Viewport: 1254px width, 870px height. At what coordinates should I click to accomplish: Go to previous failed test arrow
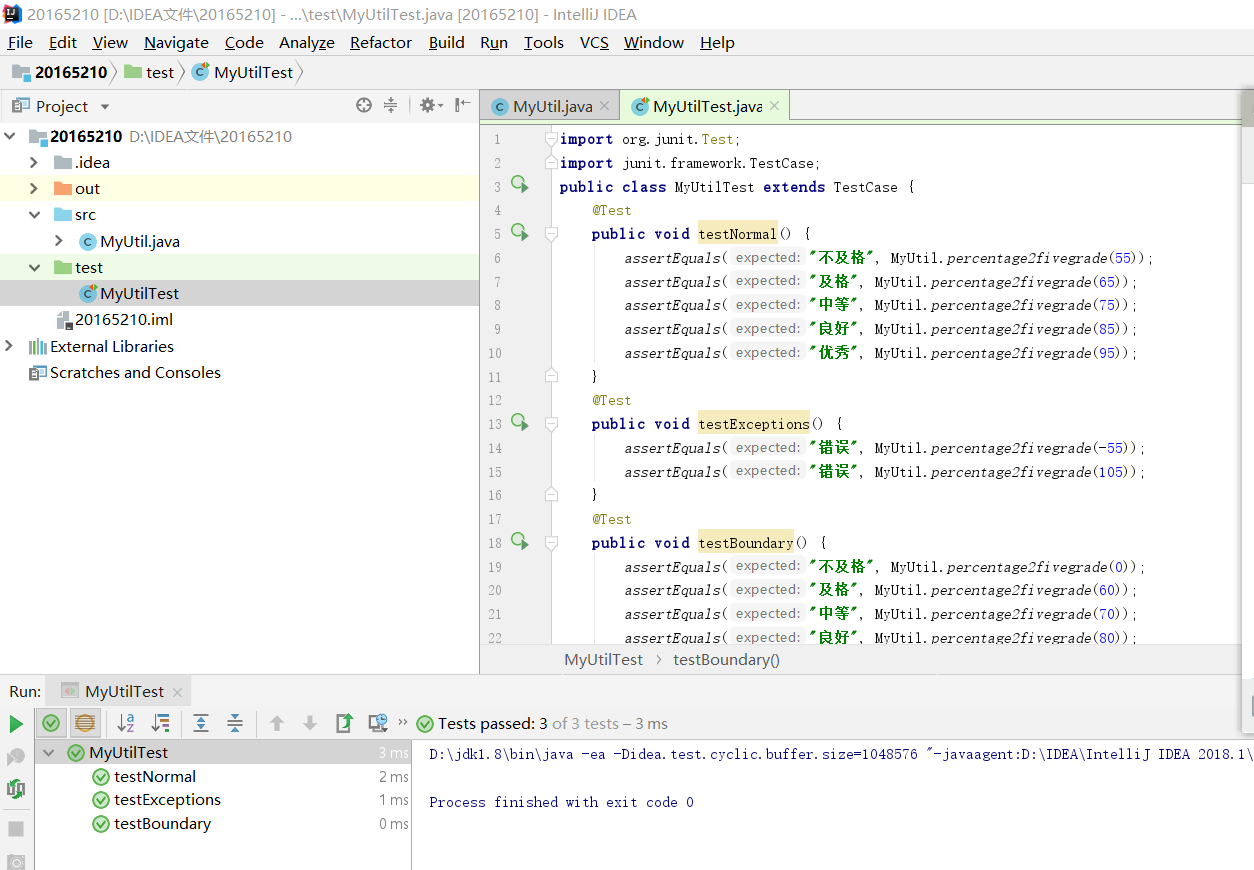[x=277, y=723]
